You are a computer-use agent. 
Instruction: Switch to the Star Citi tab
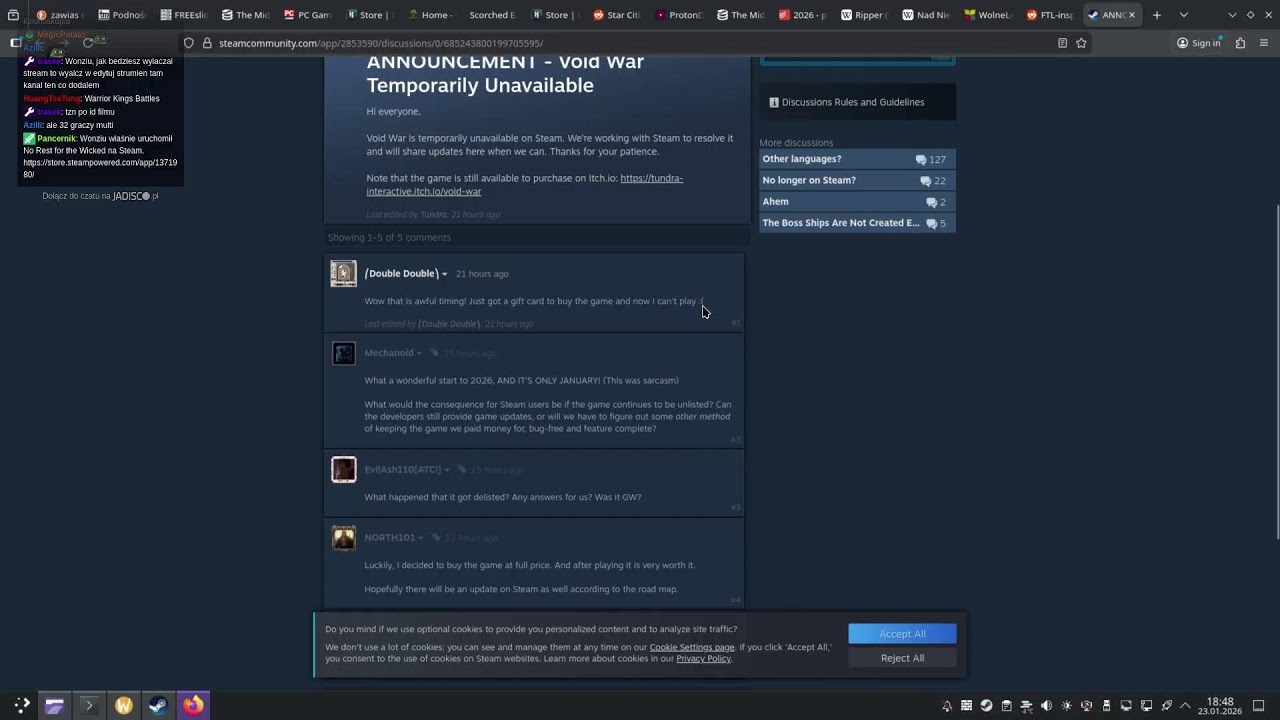(617, 15)
